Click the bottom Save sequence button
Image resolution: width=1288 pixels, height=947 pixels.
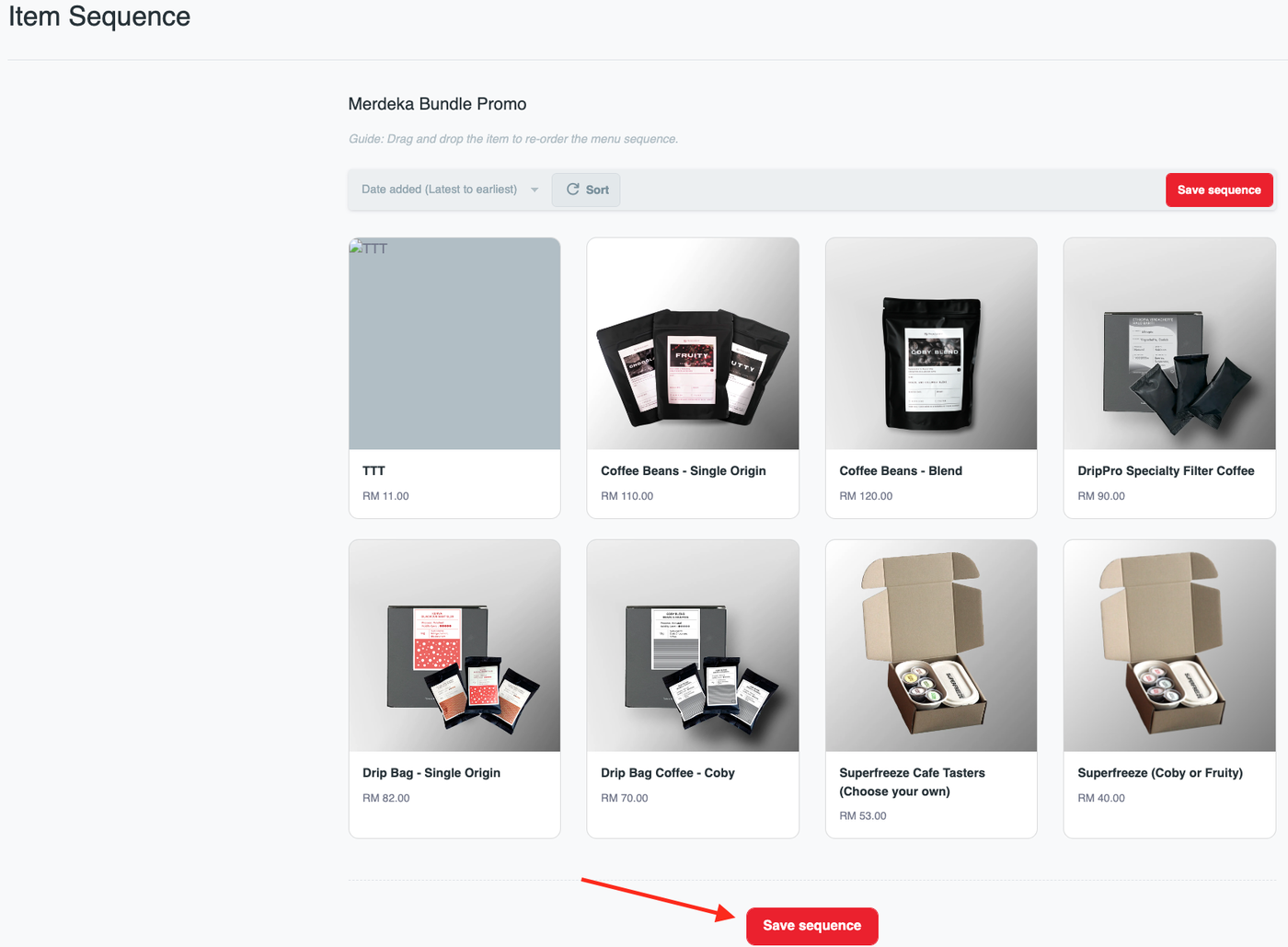(811, 926)
